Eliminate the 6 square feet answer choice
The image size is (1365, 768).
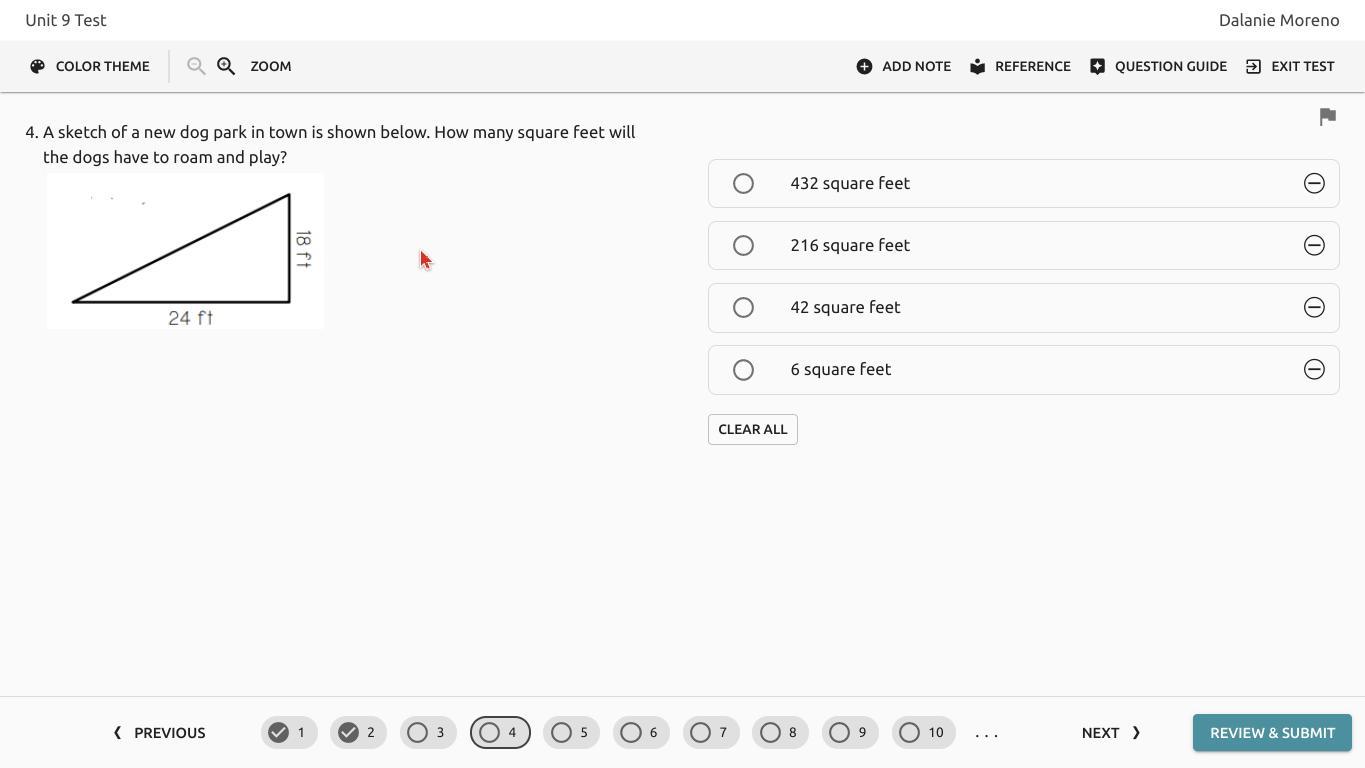pyautogui.click(x=1314, y=369)
